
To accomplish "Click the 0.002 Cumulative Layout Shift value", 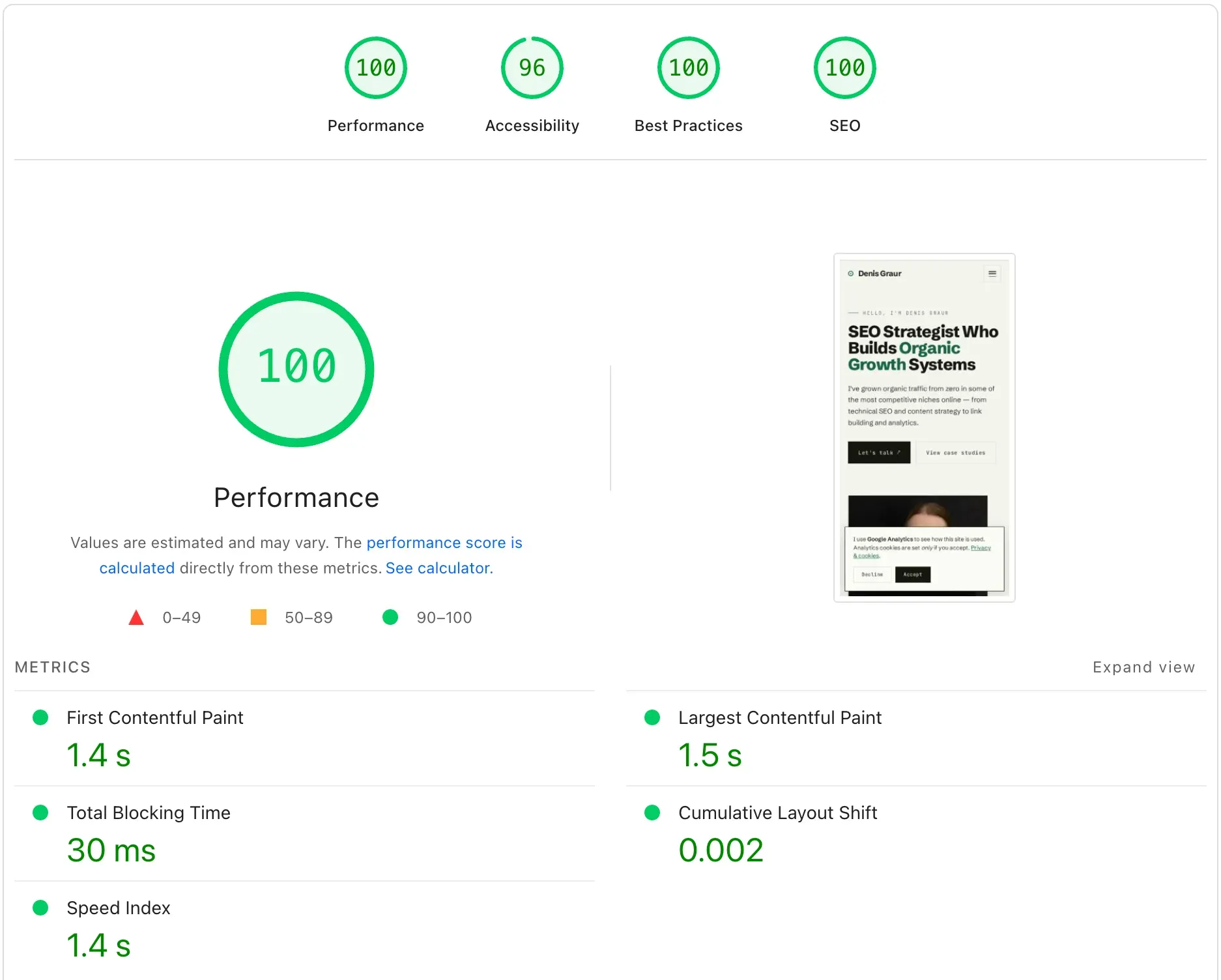I will coord(721,850).
